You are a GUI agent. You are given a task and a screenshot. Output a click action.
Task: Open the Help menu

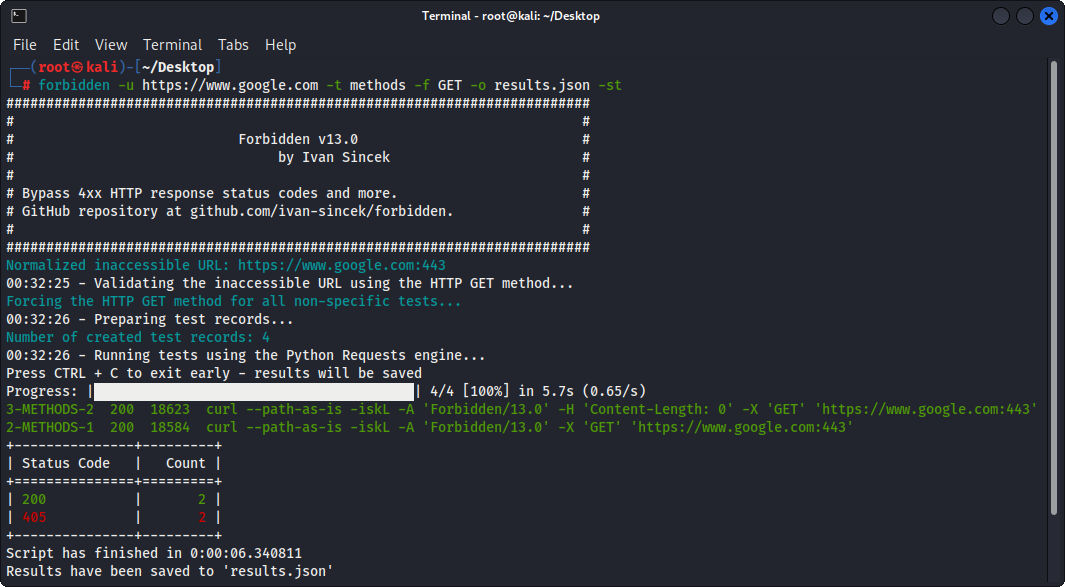(x=280, y=44)
